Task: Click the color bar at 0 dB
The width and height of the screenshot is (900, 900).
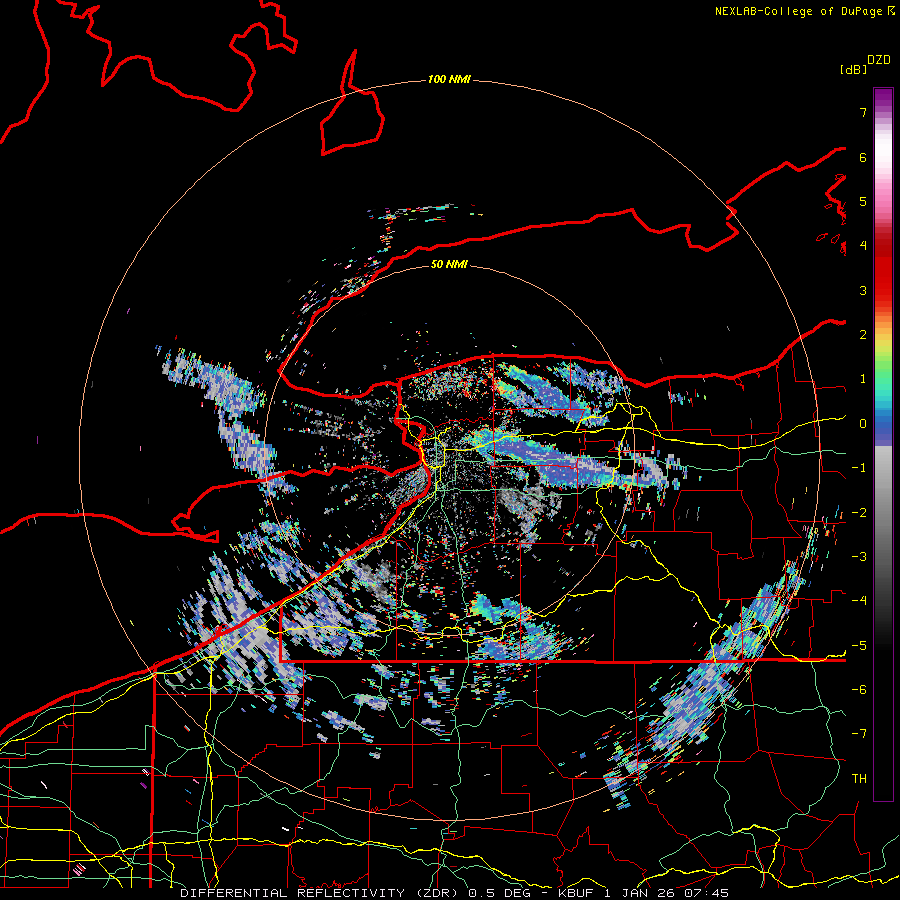Action: [883, 424]
